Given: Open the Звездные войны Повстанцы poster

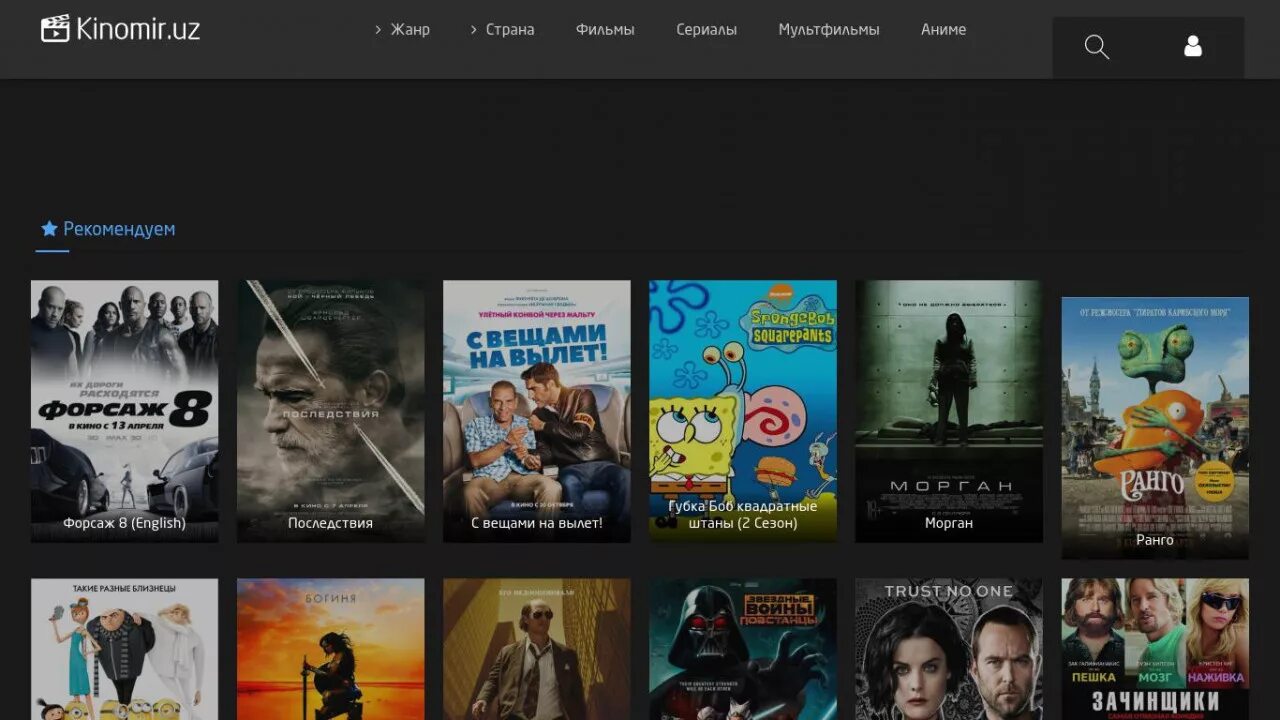Looking at the screenshot, I should [x=743, y=649].
